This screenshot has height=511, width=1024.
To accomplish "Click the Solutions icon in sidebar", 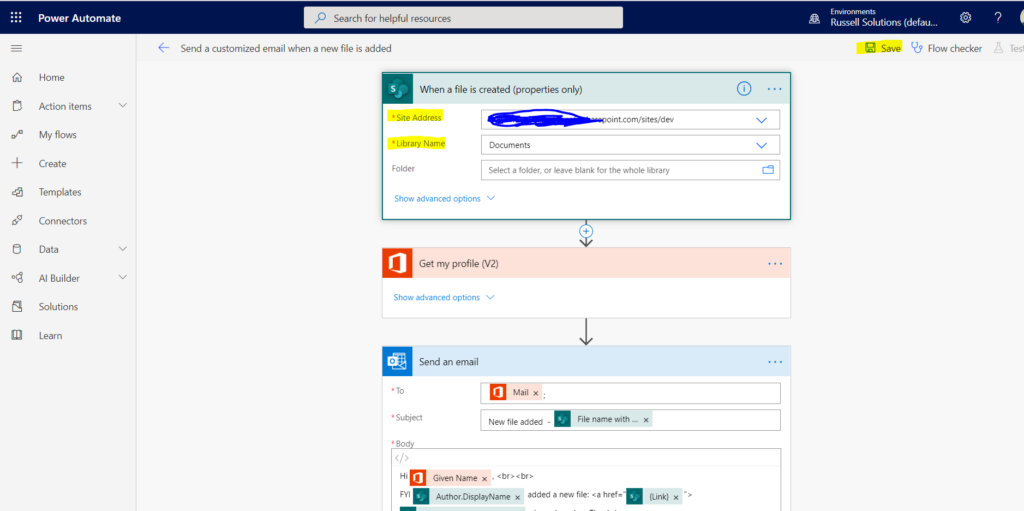I will click(18, 306).
